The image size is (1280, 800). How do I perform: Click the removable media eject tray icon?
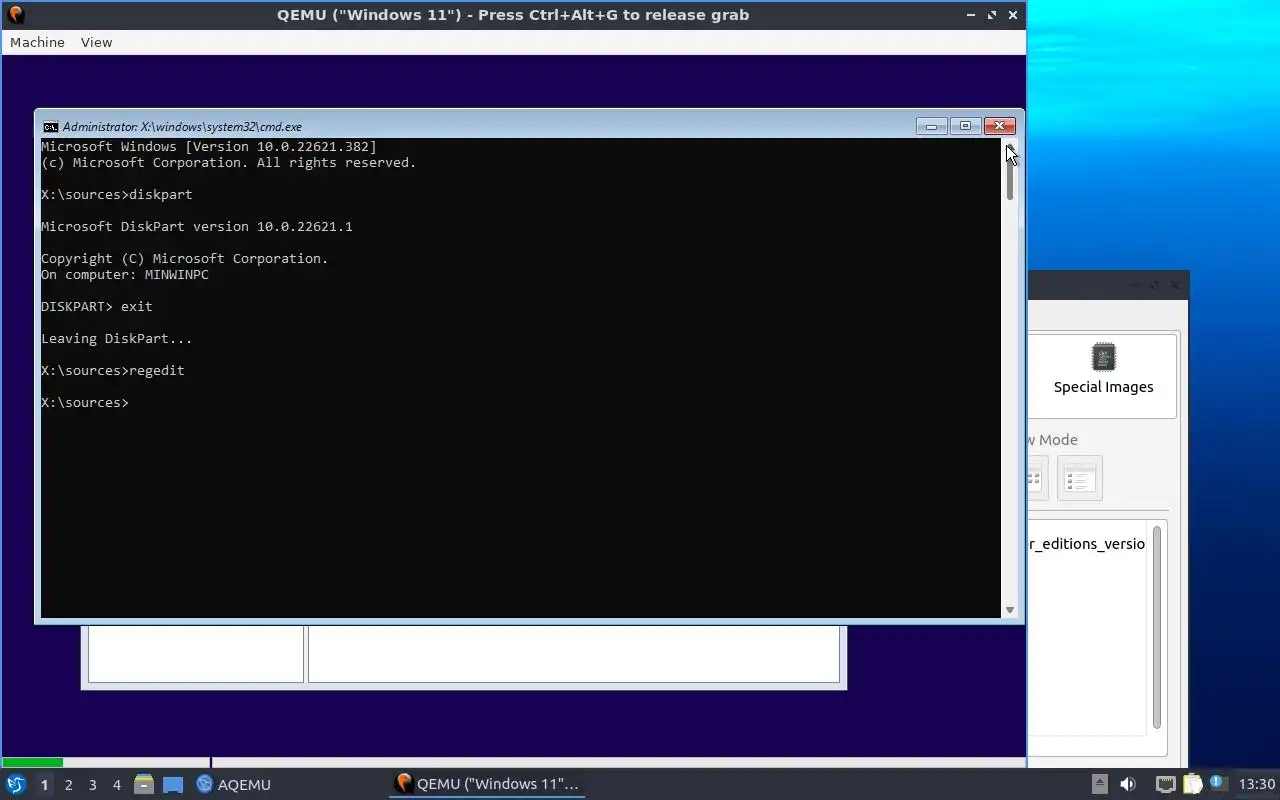pyautogui.click(x=1099, y=785)
